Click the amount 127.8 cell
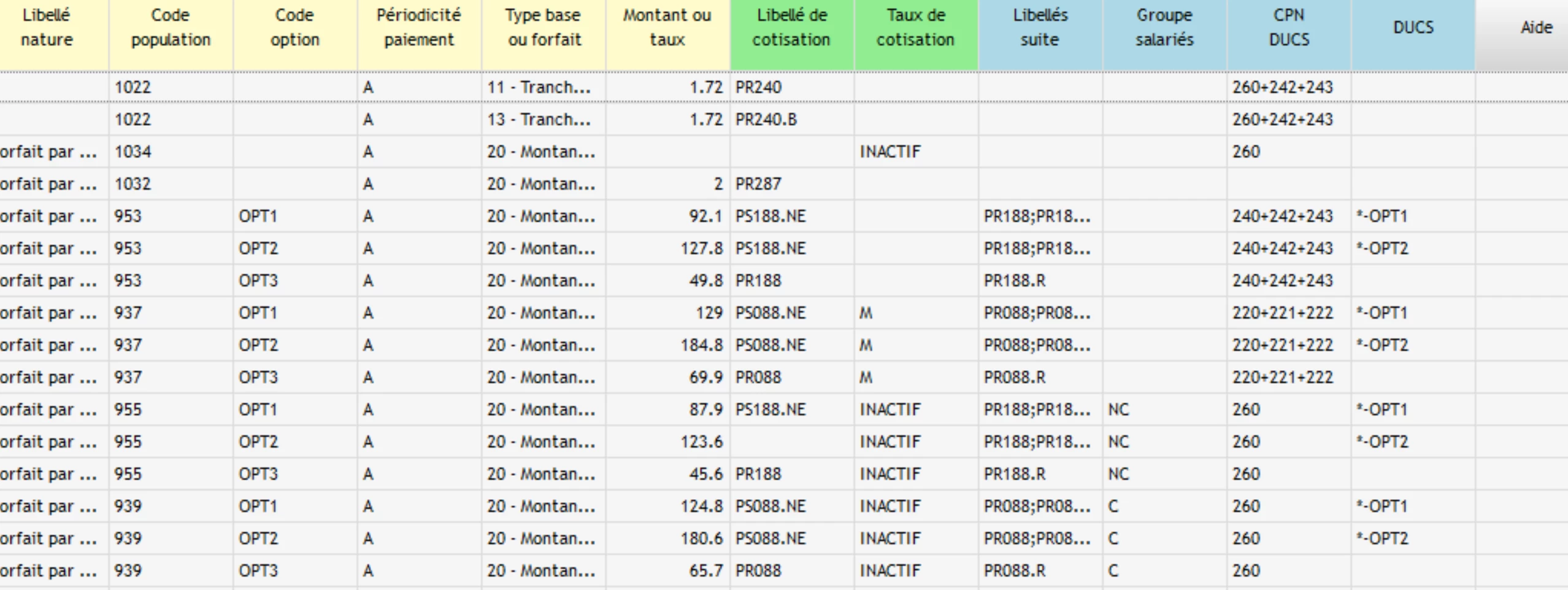Viewport: 1568px width, 590px height. click(x=667, y=248)
